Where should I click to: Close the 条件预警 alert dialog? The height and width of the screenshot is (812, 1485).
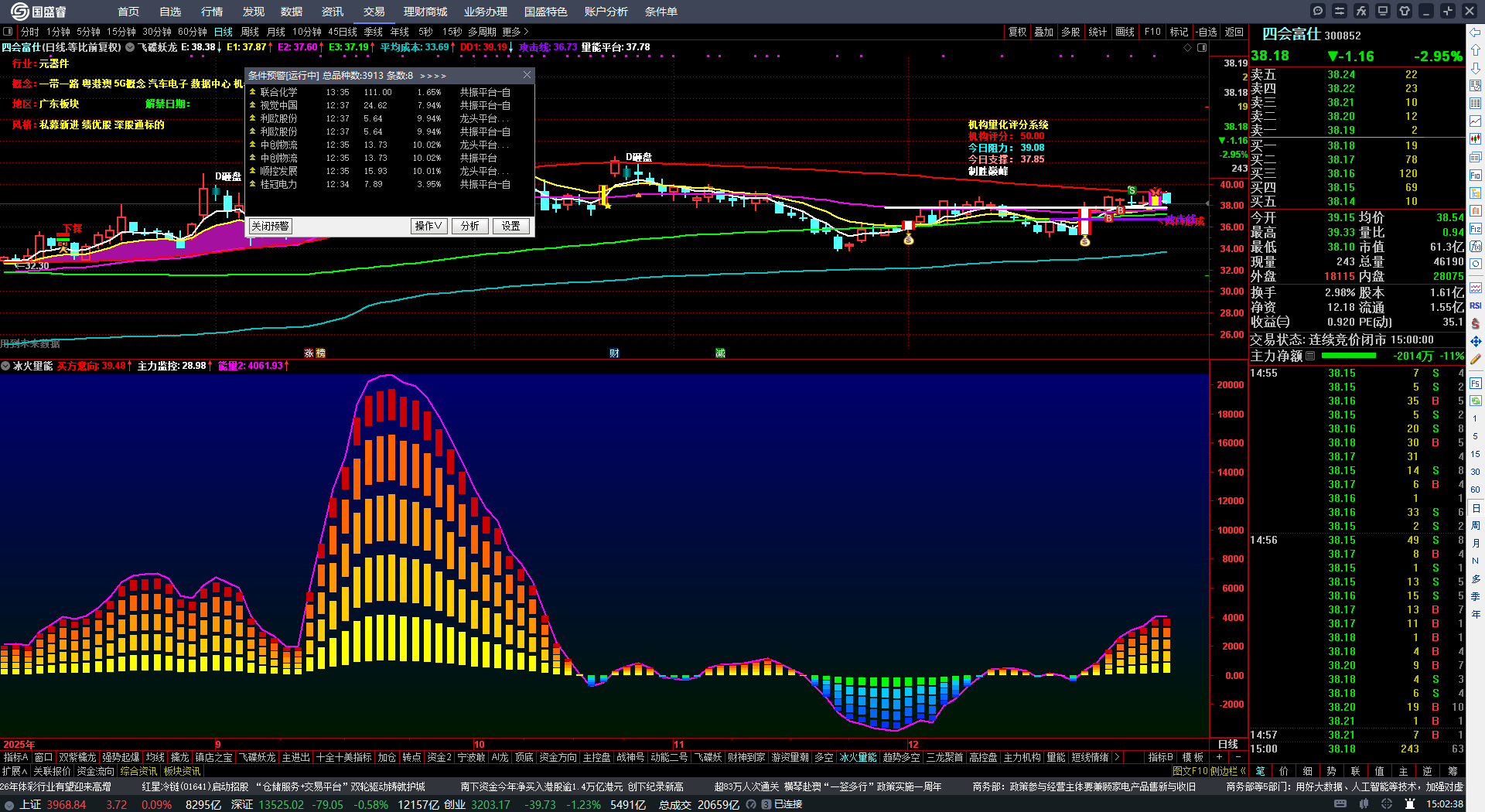527,75
